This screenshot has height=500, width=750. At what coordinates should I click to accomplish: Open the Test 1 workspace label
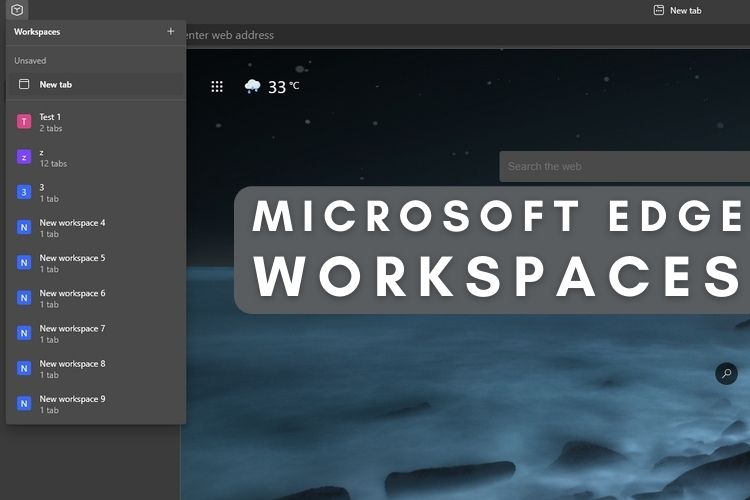click(50, 117)
